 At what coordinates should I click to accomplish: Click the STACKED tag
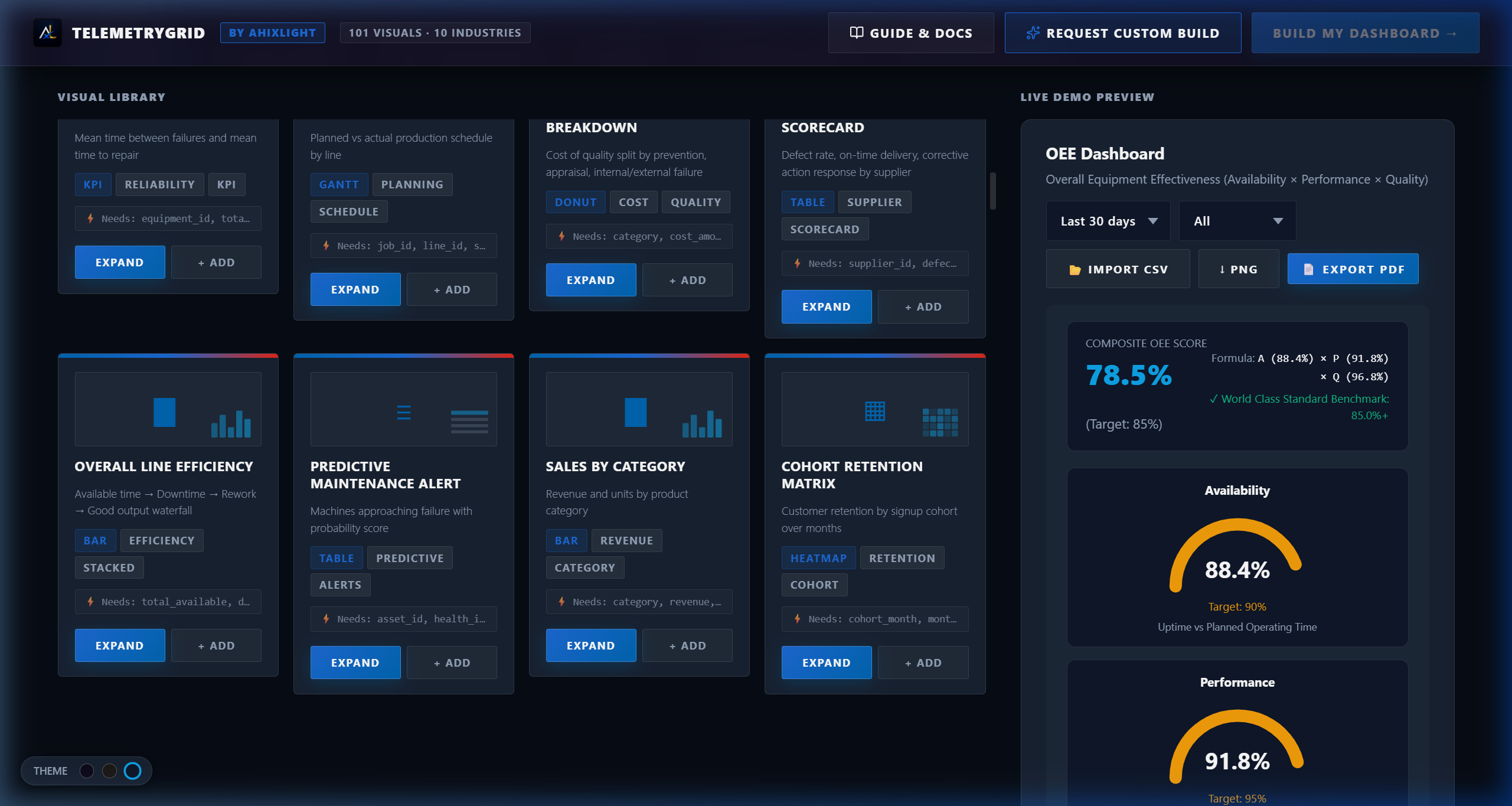109,567
